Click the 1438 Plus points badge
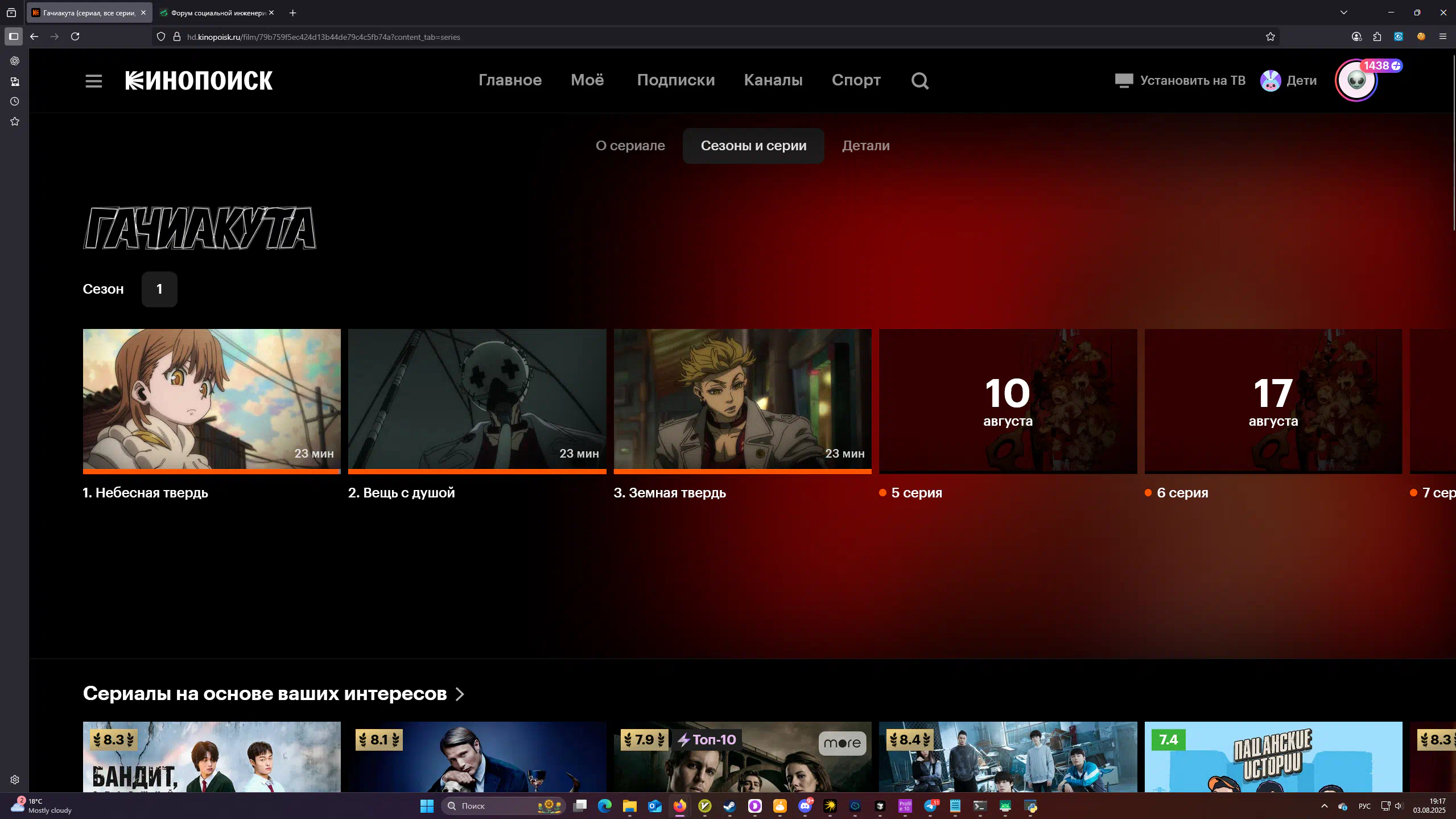This screenshot has height=819, width=1456. point(1381,66)
